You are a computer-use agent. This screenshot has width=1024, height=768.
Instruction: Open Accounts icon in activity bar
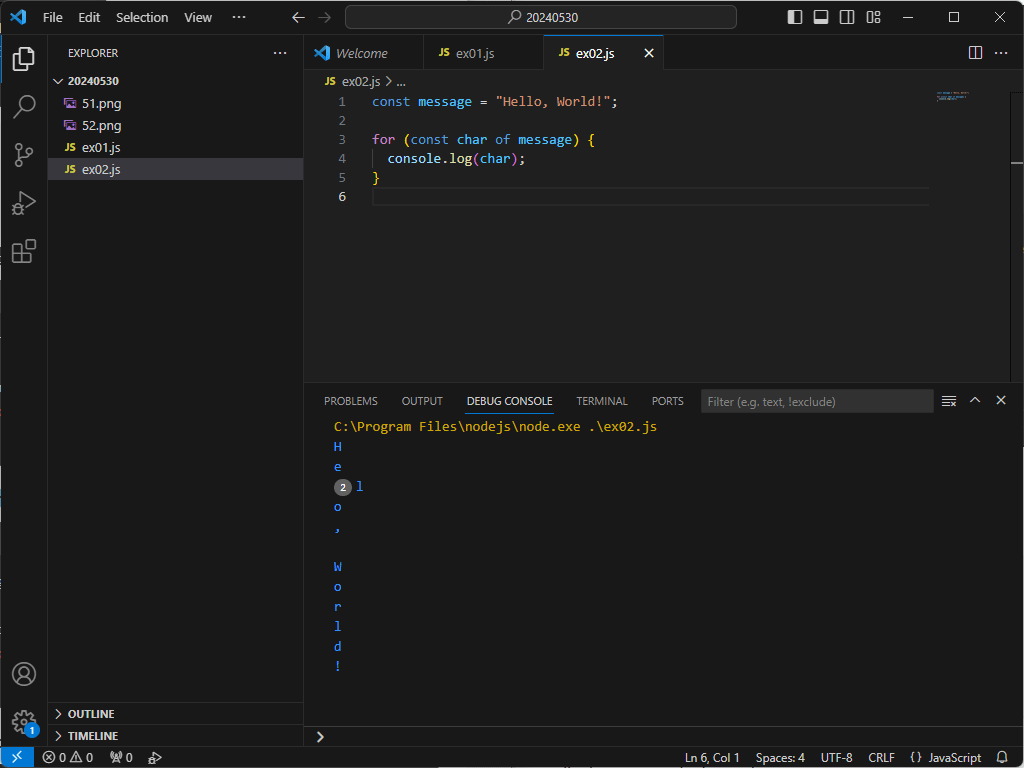[x=24, y=674]
